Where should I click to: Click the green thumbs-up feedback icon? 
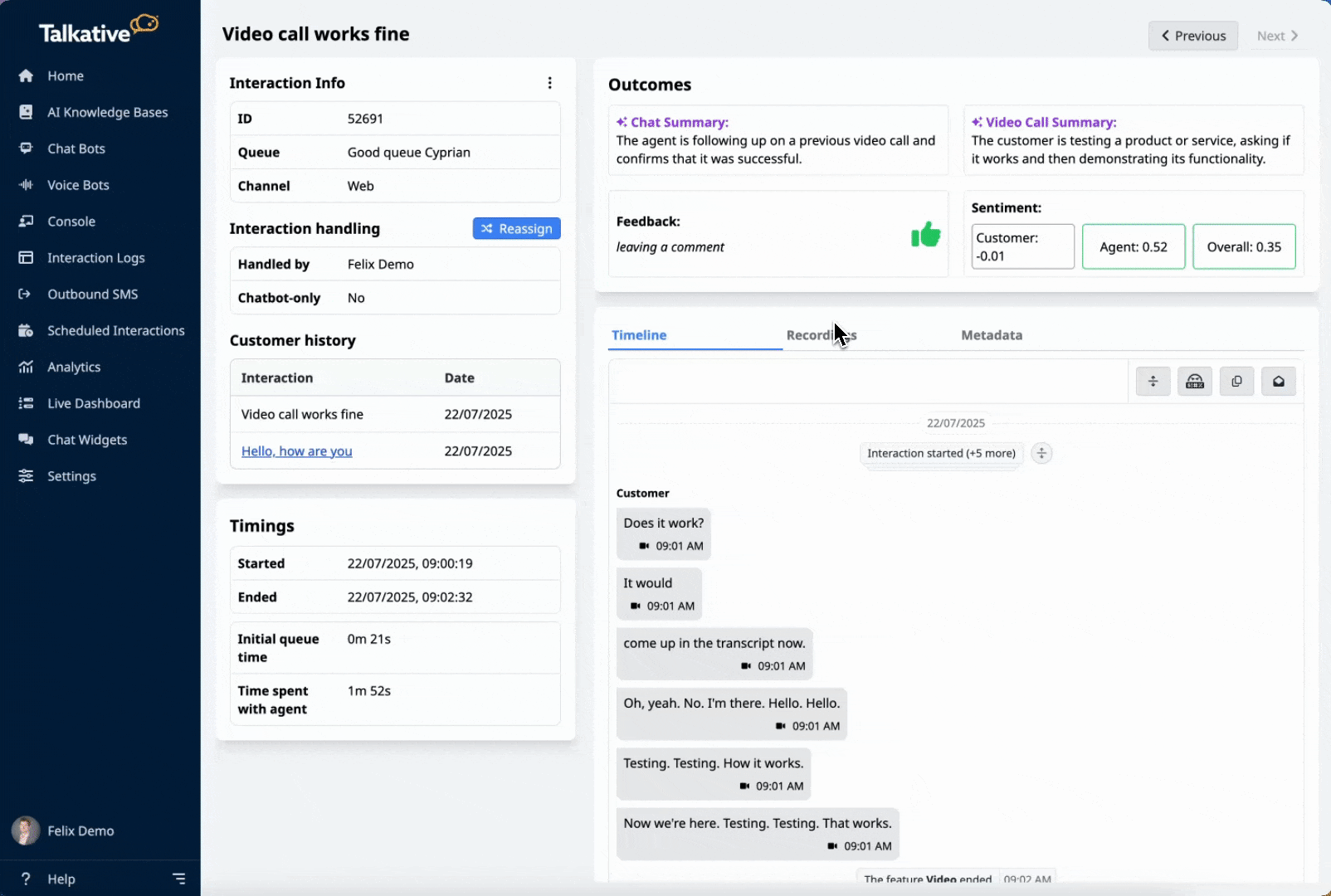pos(925,235)
